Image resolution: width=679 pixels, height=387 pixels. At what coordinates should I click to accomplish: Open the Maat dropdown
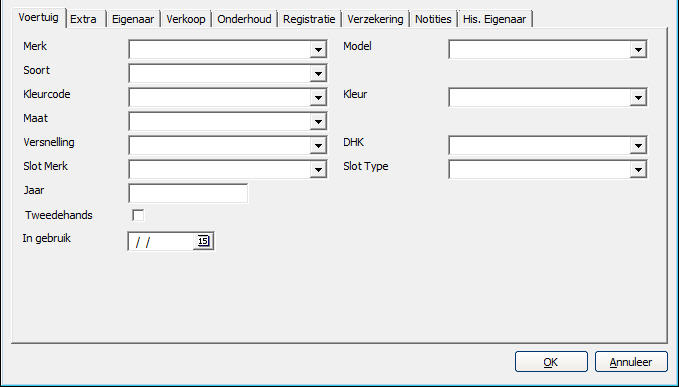click(318, 122)
